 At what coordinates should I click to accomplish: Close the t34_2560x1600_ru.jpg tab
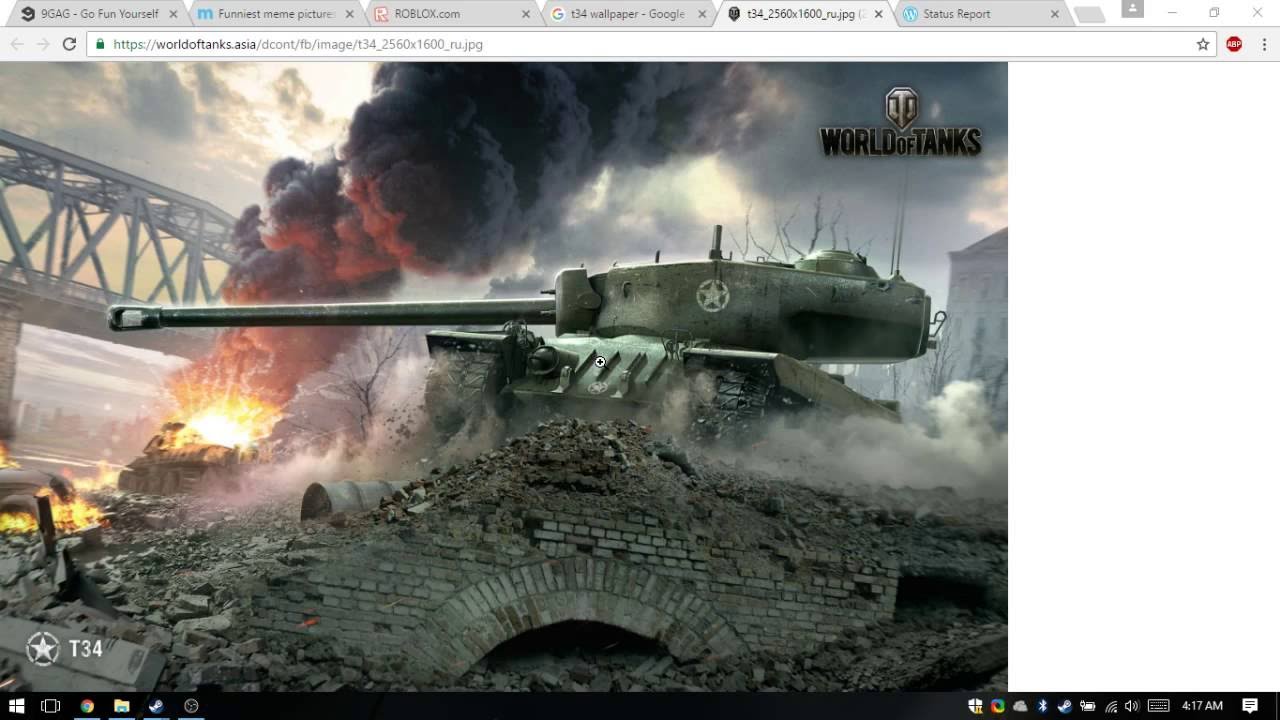coord(879,14)
